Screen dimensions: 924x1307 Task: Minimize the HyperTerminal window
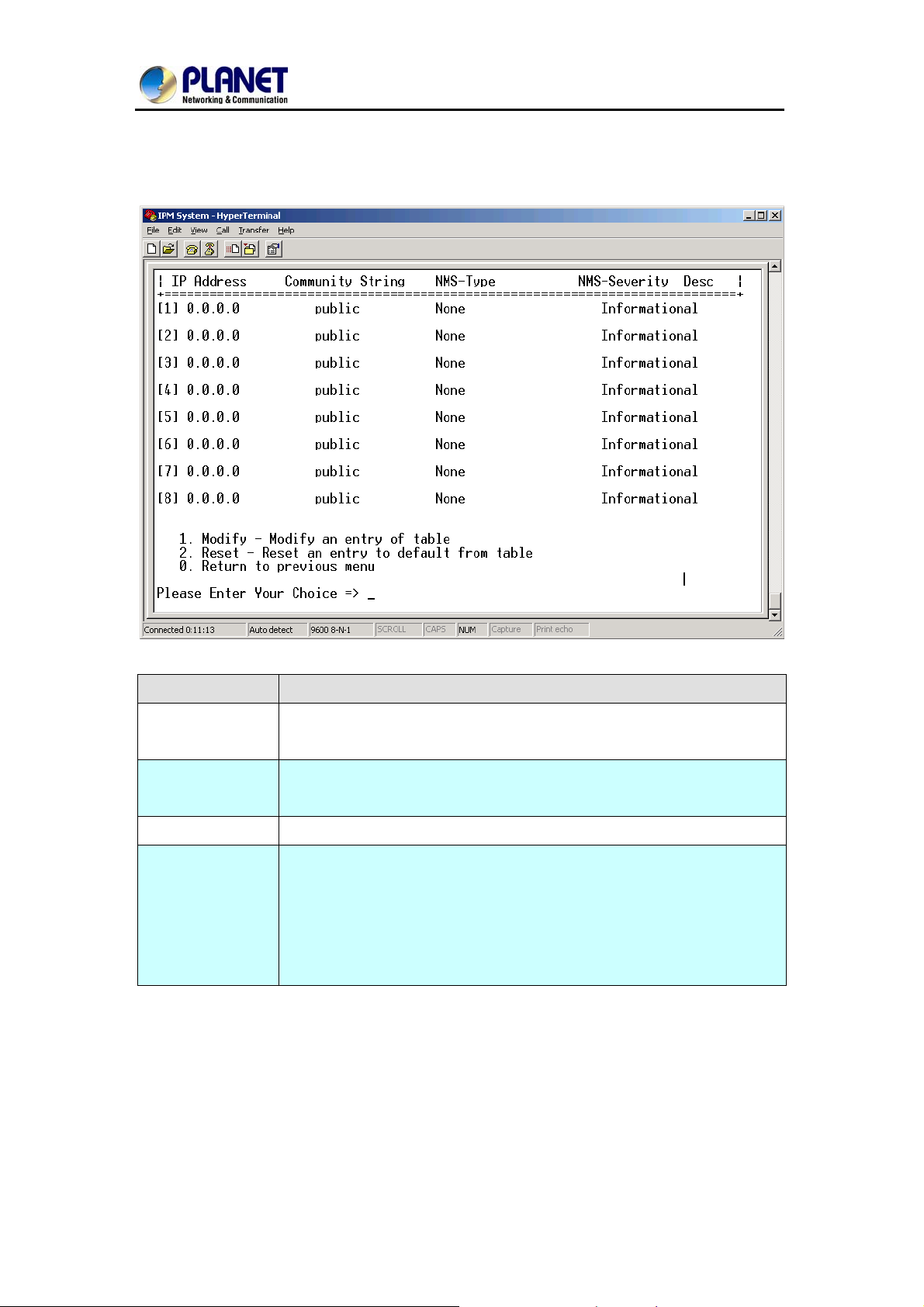[x=749, y=216]
